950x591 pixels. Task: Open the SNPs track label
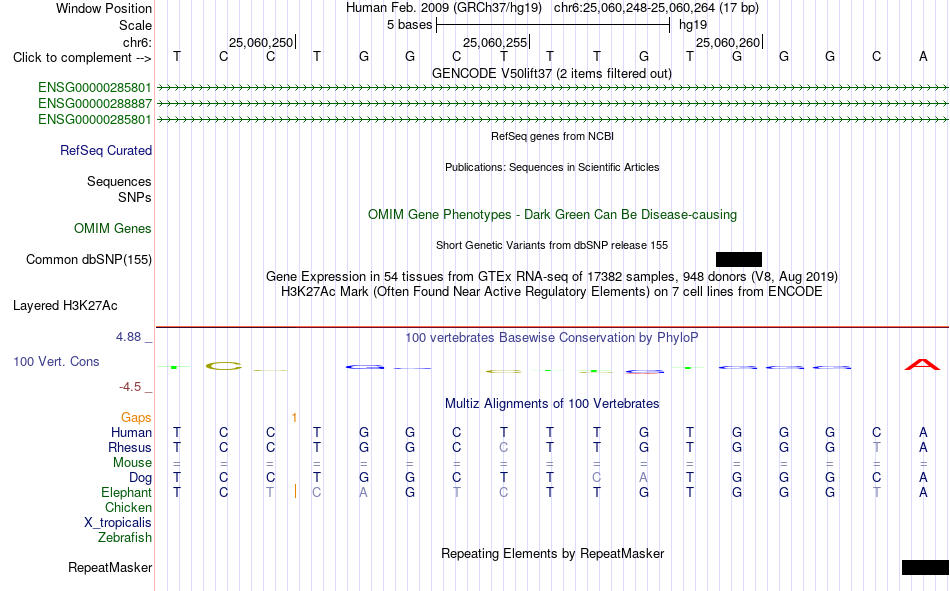(135, 197)
